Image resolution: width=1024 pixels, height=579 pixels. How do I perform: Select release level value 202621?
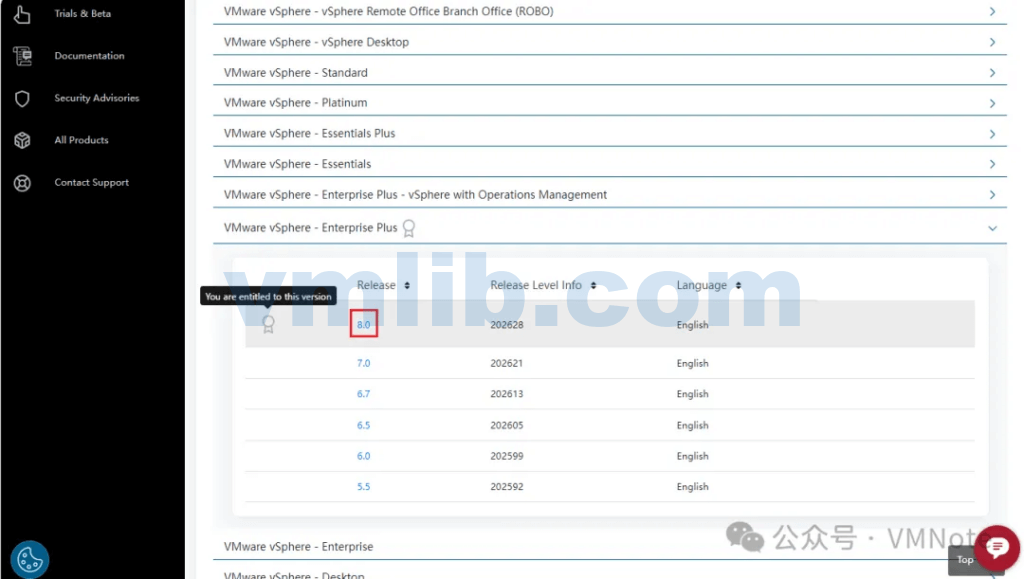point(507,363)
